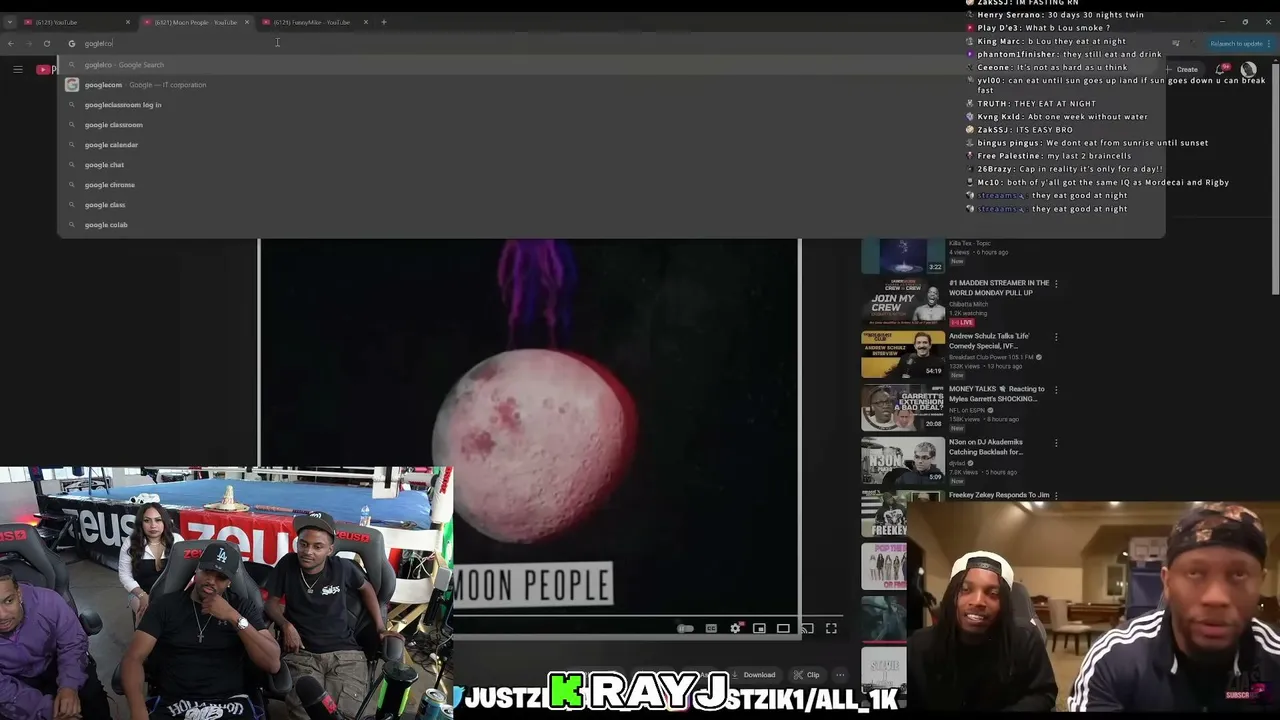The height and width of the screenshot is (720, 1280).
Task: Click the Download button below the video
Action: (754, 675)
